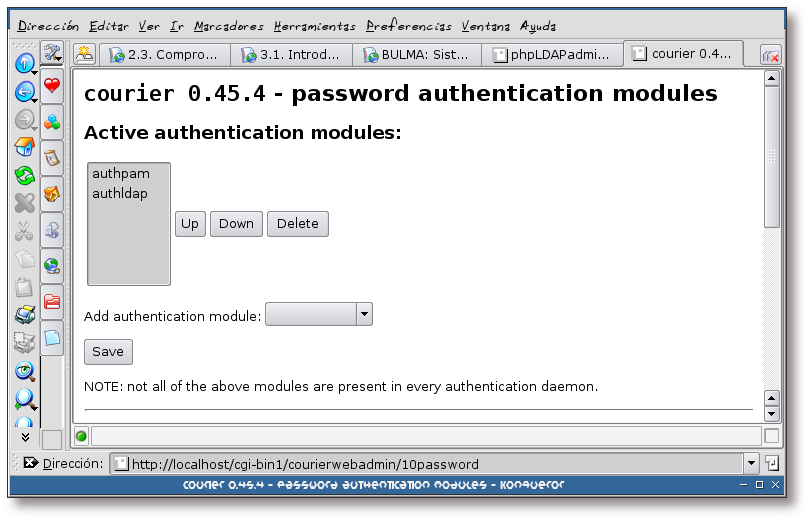The image size is (810, 521).
Task: Click the clear location bar icon
Action: [30, 463]
